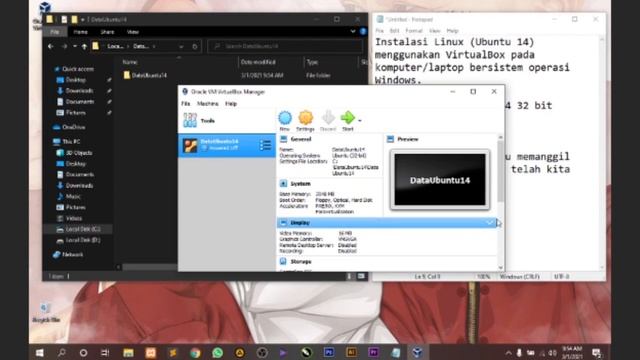Collapse the highlighted Display section chevron
Screen dimensions: 640x360
(490, 223)
